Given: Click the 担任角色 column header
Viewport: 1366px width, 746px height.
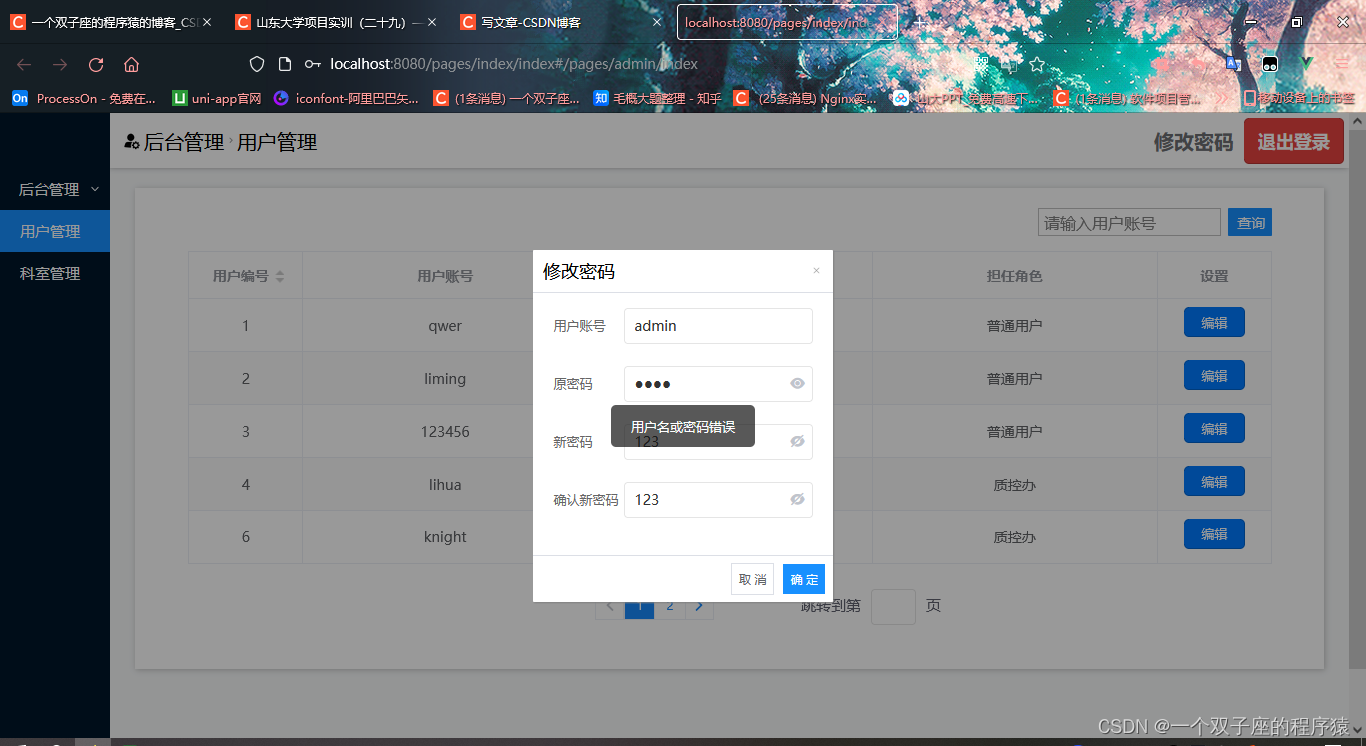Looking at the screenshot, I should click(1014, 276).
